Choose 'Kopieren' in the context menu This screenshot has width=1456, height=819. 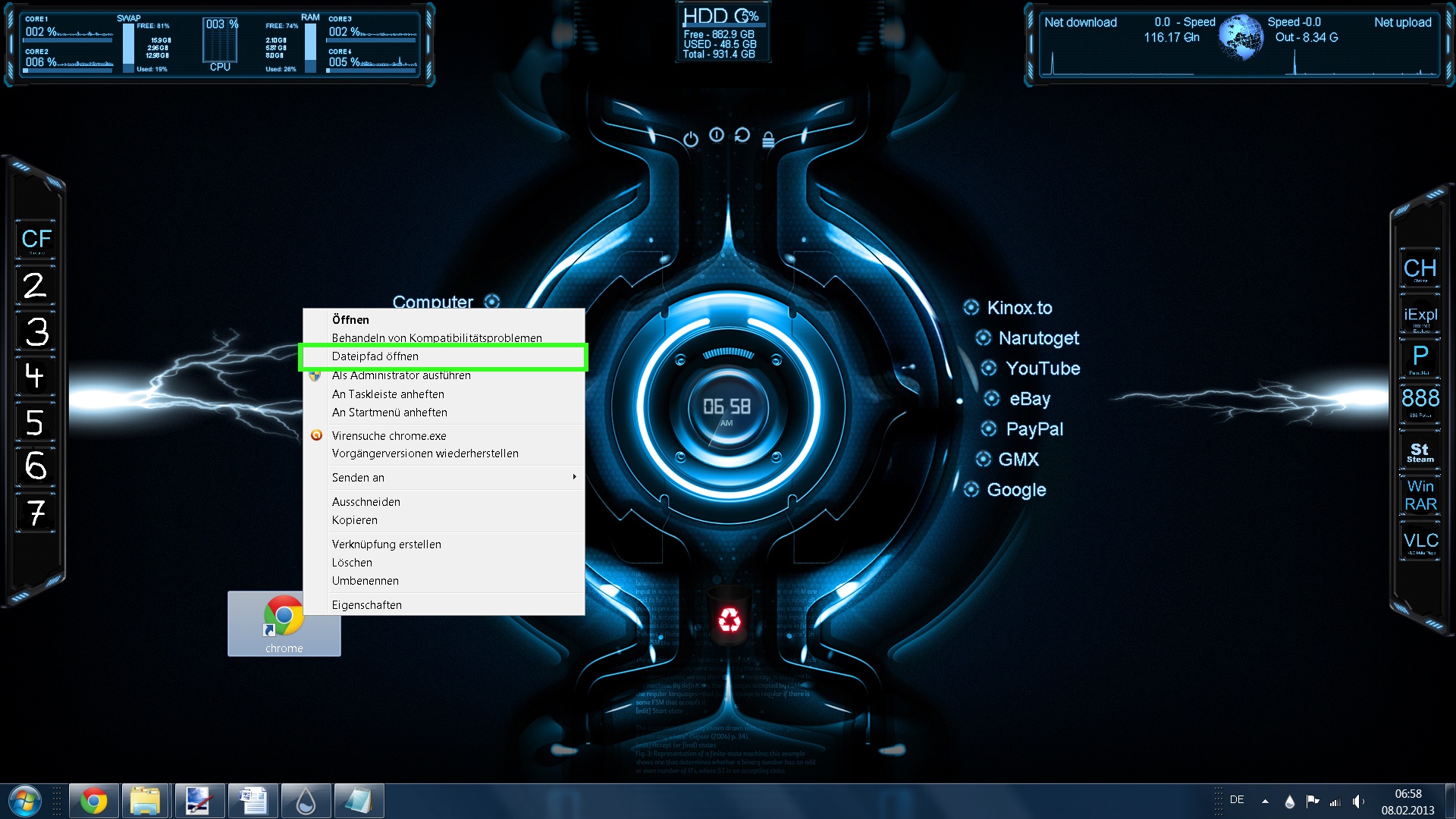pyautogui.click(x=444, y=519)
